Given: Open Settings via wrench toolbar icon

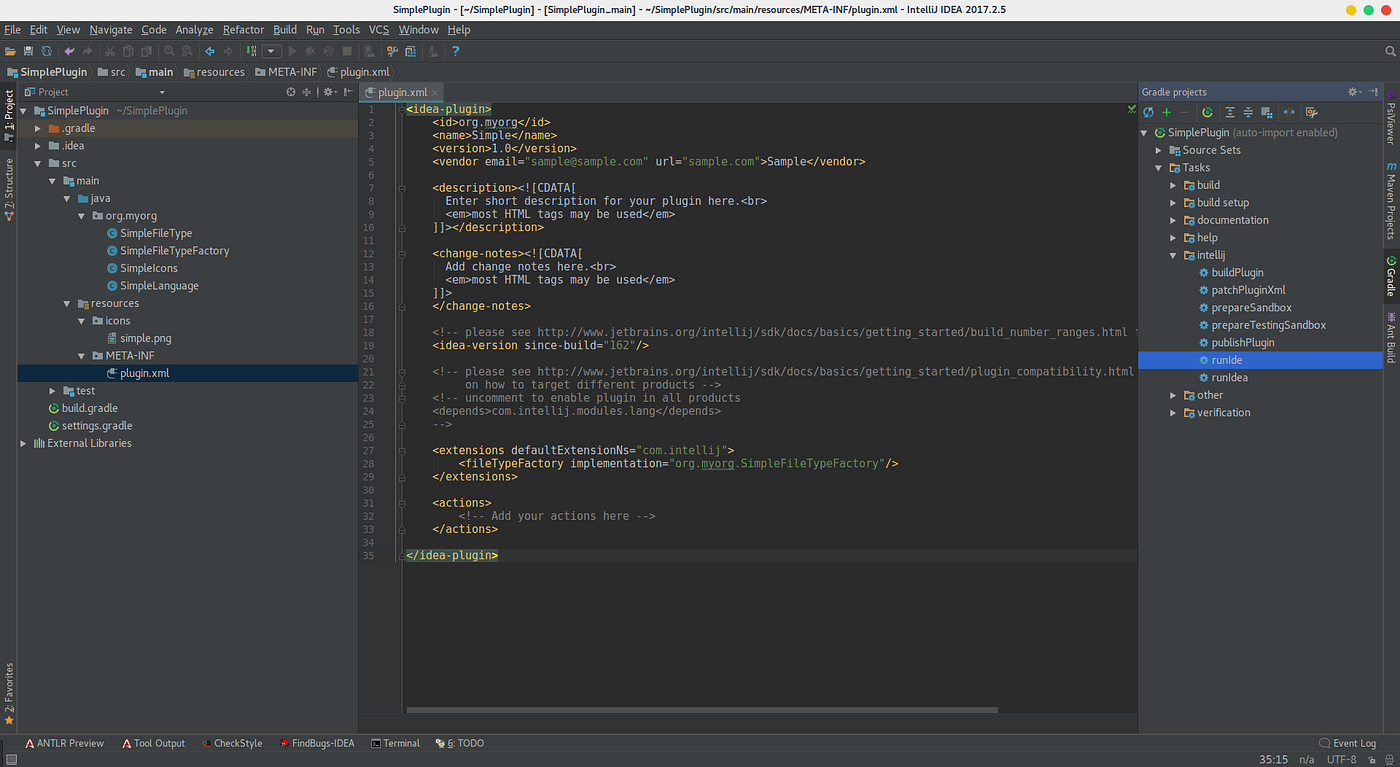Looking at the screenshot, I should (x=392, y=51).
